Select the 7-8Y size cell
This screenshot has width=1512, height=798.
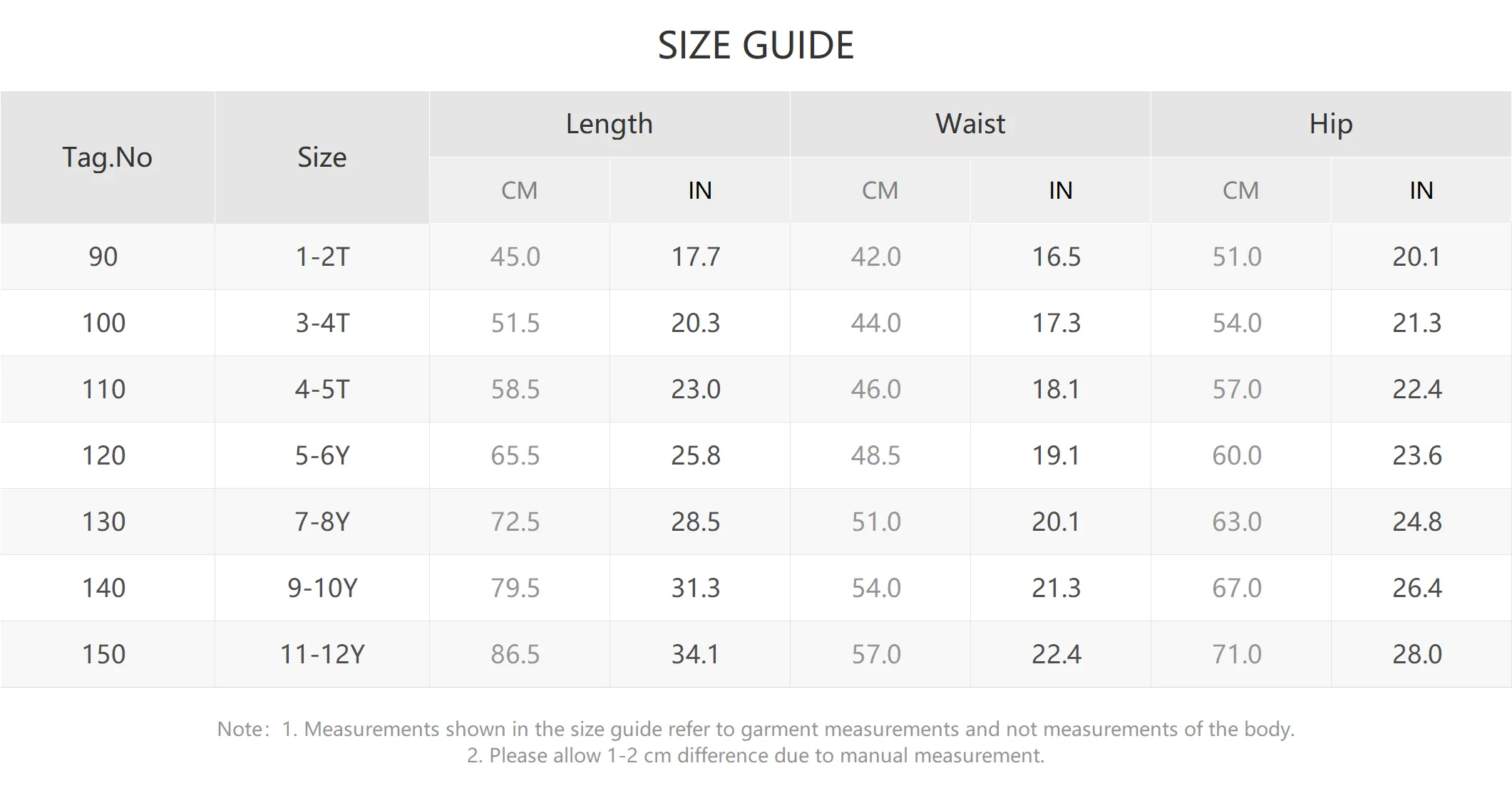[x=322, y=522]
